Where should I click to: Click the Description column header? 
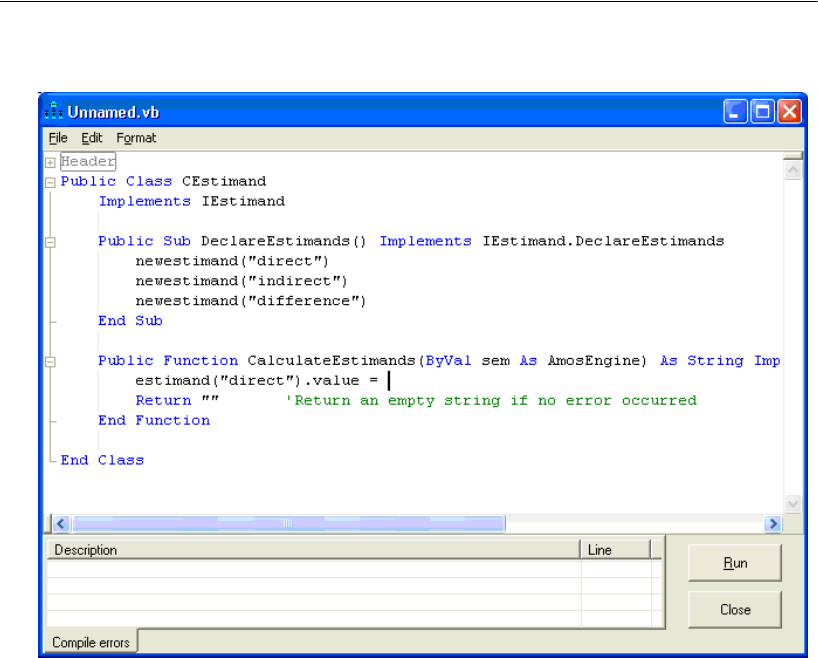[314, 550]
